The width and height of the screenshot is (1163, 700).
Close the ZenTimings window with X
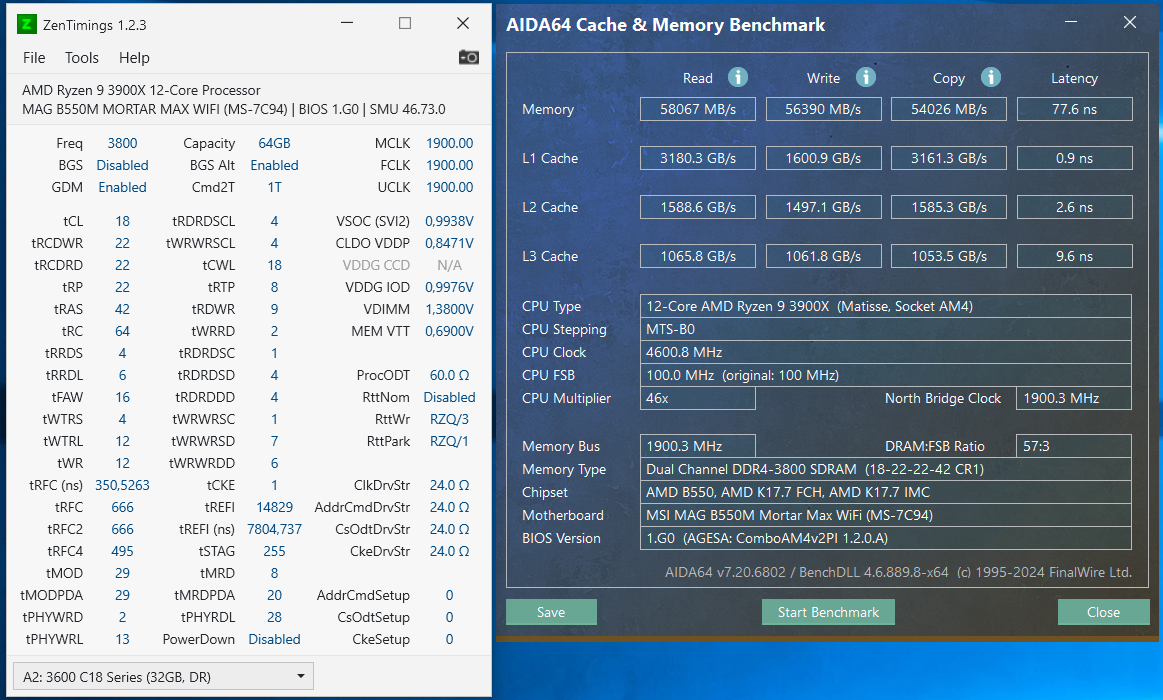point(463,24)
